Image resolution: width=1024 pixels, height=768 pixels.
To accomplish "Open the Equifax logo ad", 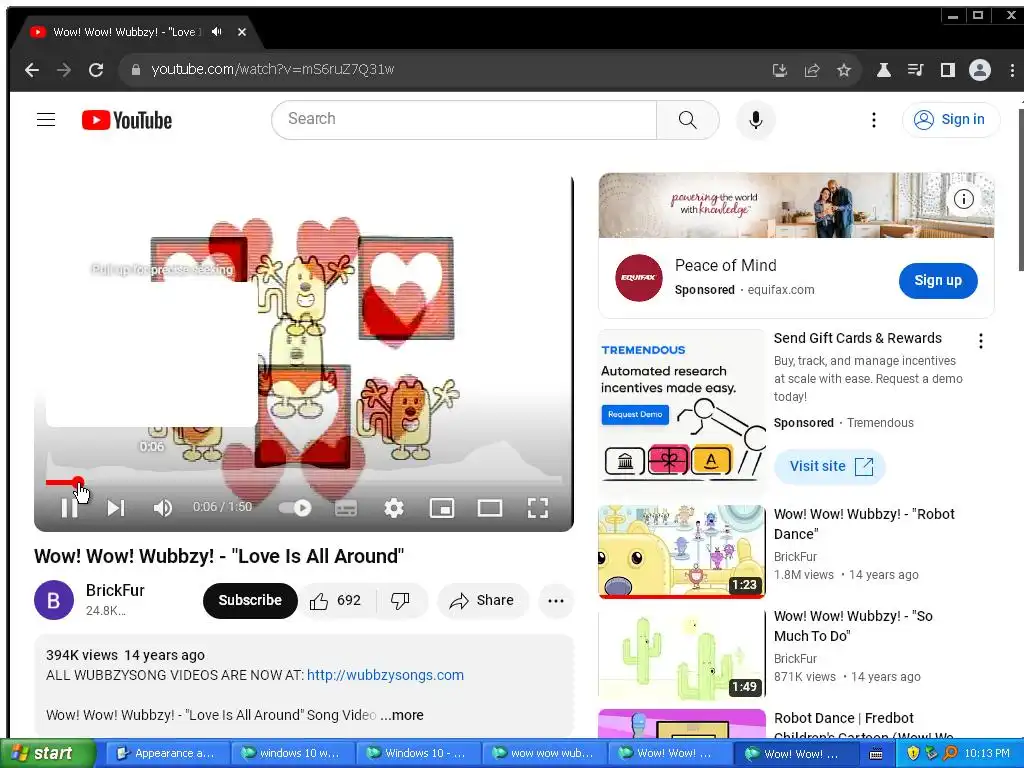I will [638, 278].
